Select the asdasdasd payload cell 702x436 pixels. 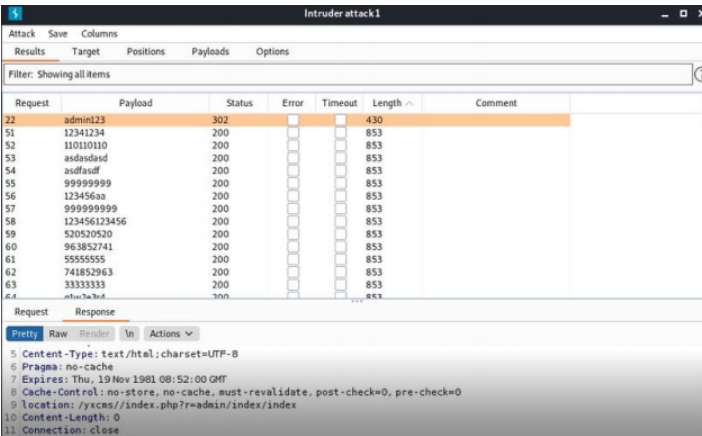(x=86, y=158)
